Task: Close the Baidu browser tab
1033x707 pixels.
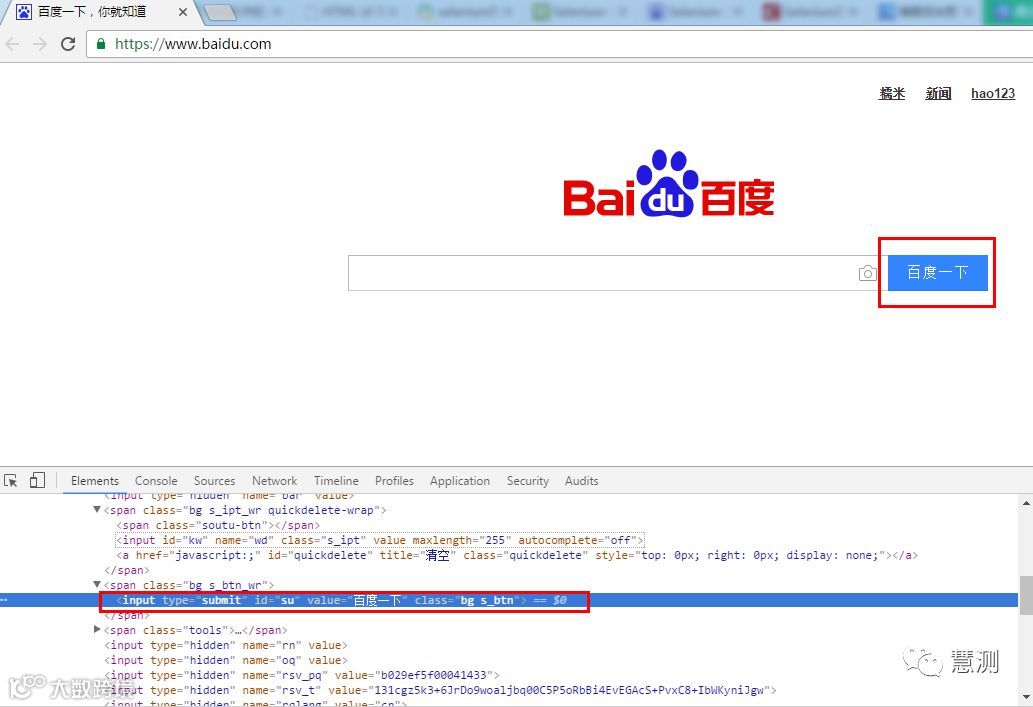Action: [182, 12]
